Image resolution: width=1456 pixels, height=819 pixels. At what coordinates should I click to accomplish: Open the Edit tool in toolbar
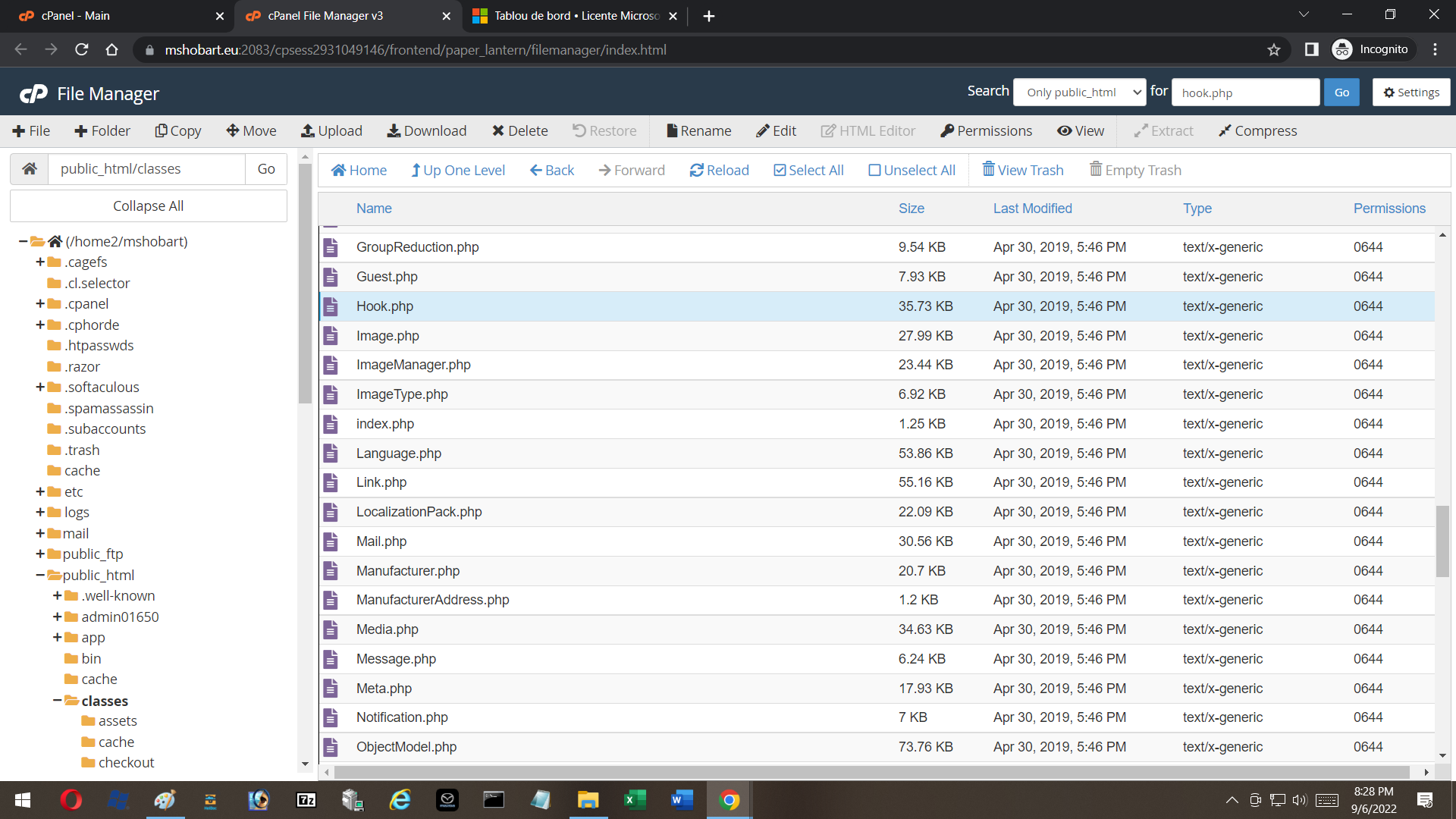click(x=776, y=130)
